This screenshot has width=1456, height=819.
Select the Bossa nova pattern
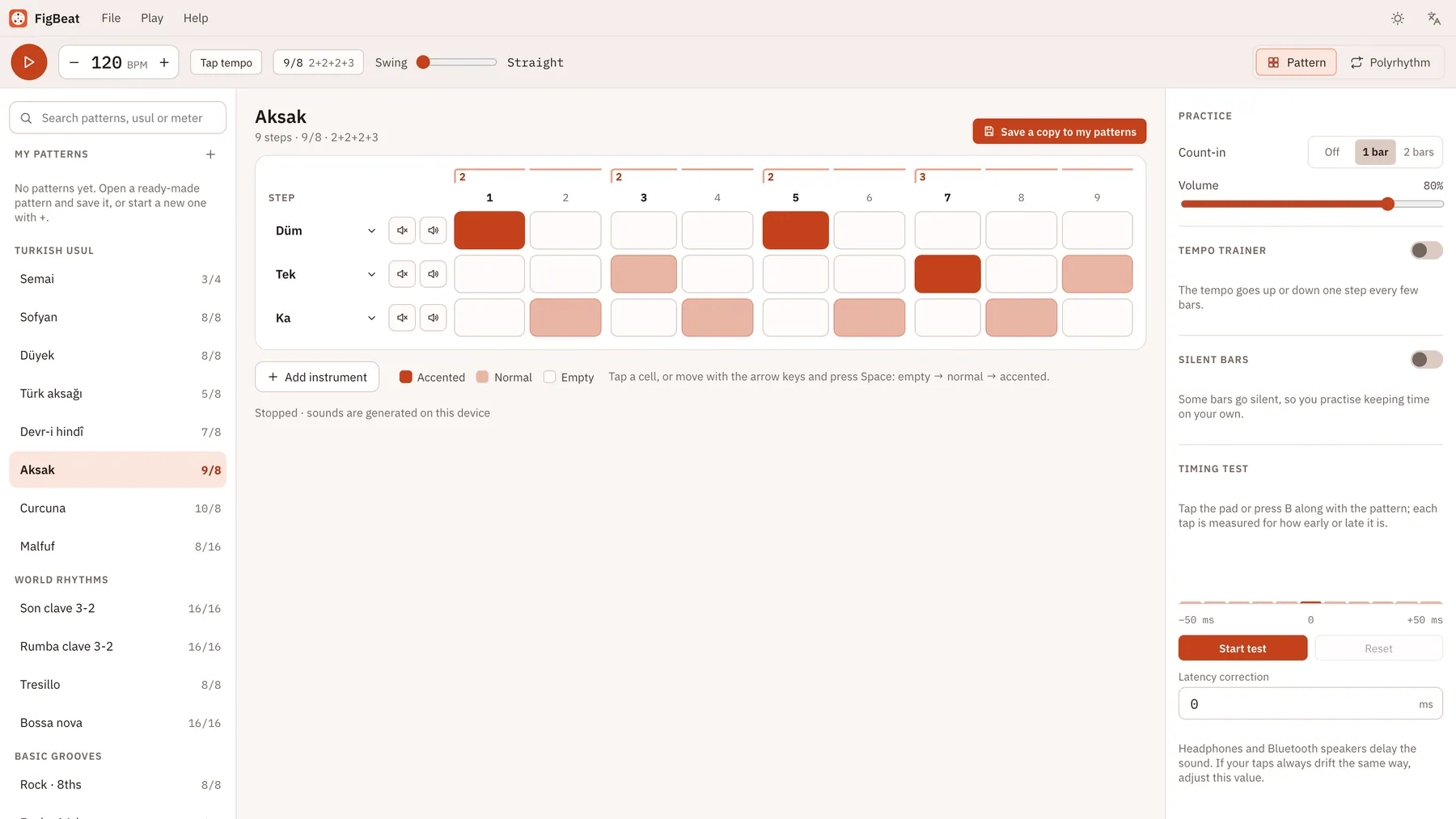tap(118, 723)
